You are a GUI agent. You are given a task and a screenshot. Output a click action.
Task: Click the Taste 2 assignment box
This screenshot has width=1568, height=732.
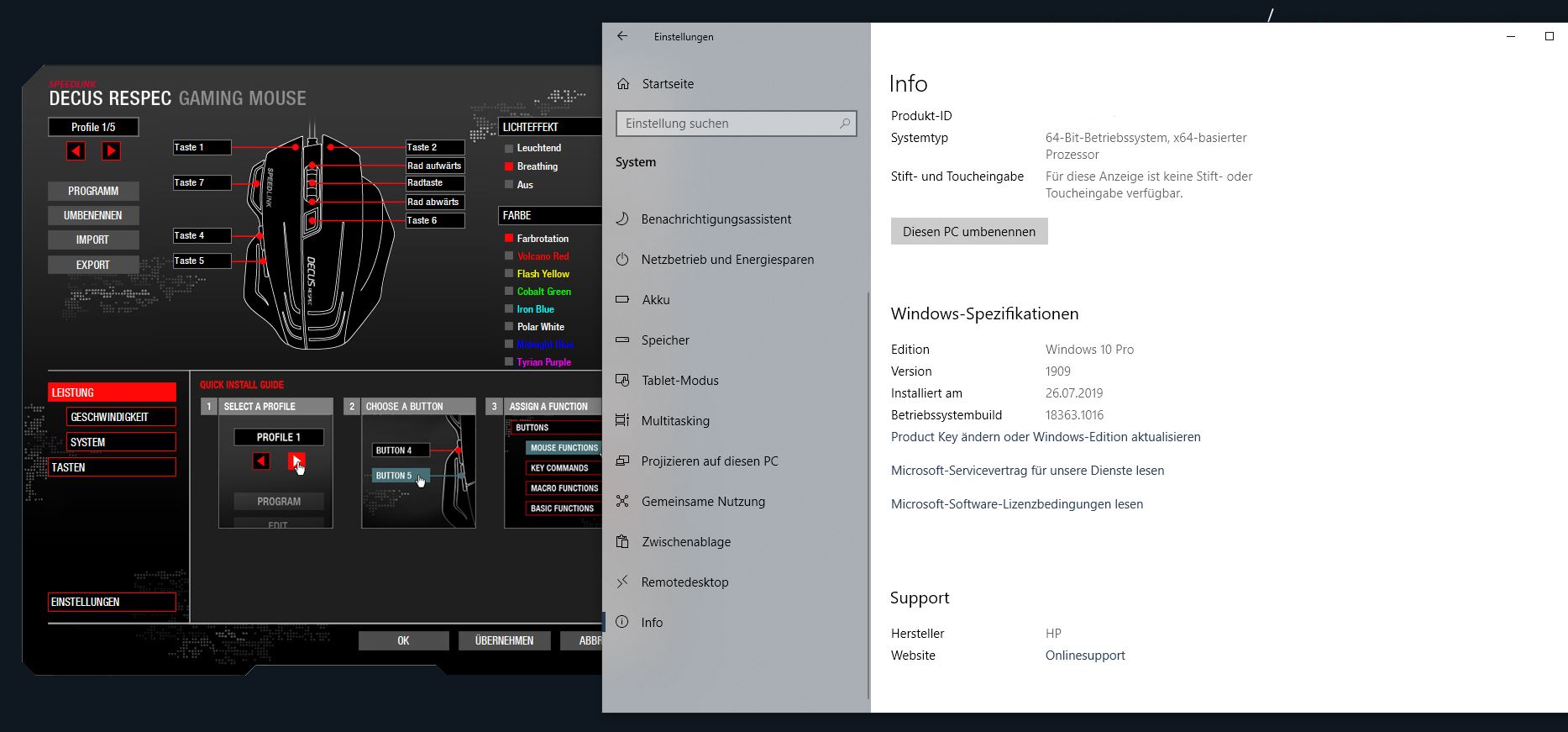[435, 147]
